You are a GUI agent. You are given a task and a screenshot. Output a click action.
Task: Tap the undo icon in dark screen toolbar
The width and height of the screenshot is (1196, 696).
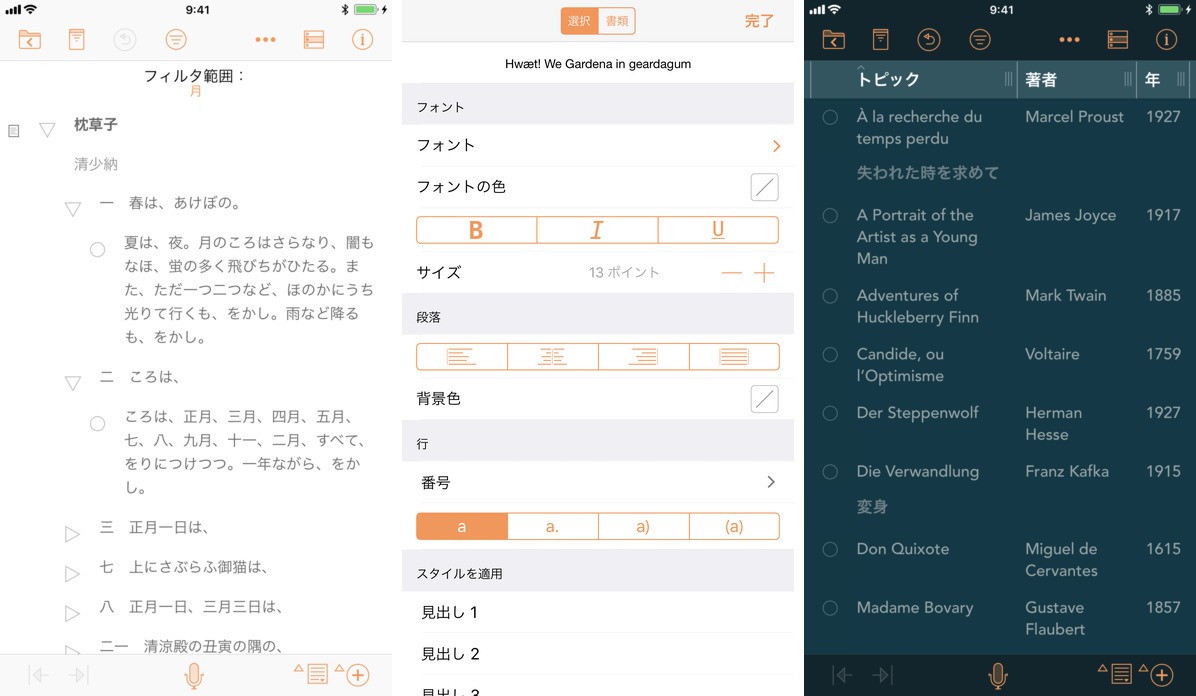point(928,39)
